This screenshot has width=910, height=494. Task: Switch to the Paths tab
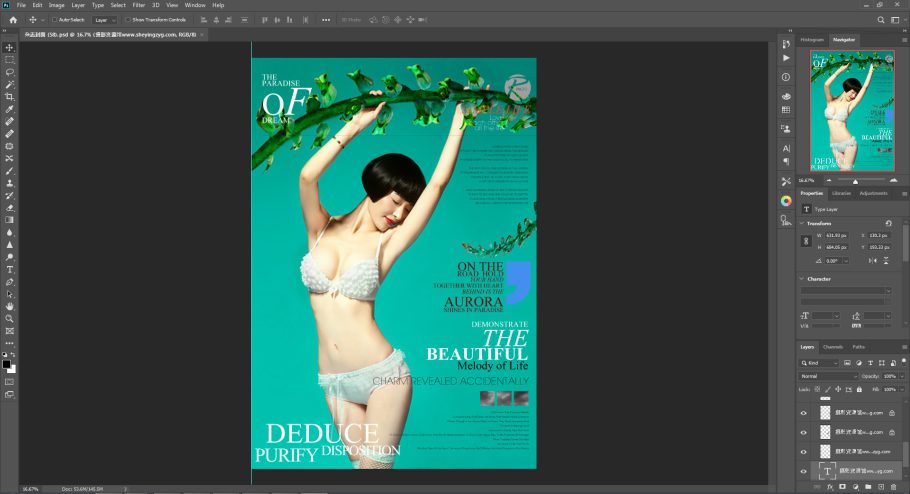(859, 347)
